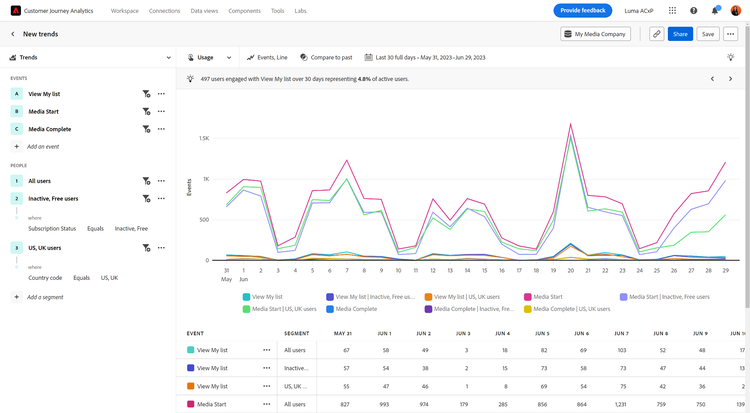Expand the Trends panel dropdown
The image size is (750, 413).
coord(168,58)
